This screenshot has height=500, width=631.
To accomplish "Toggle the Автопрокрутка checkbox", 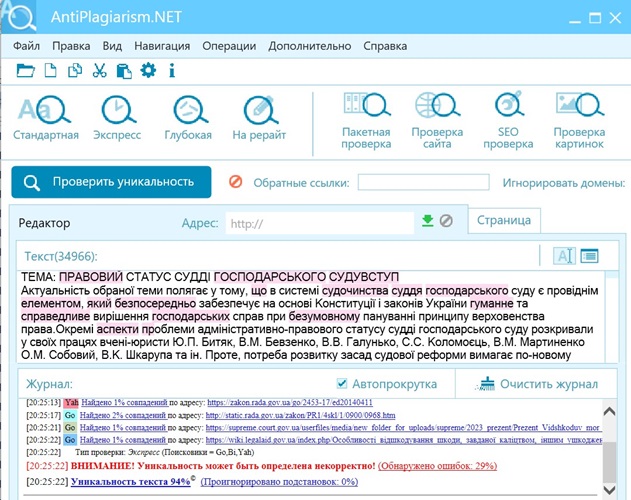I will [x=342, y=384].
